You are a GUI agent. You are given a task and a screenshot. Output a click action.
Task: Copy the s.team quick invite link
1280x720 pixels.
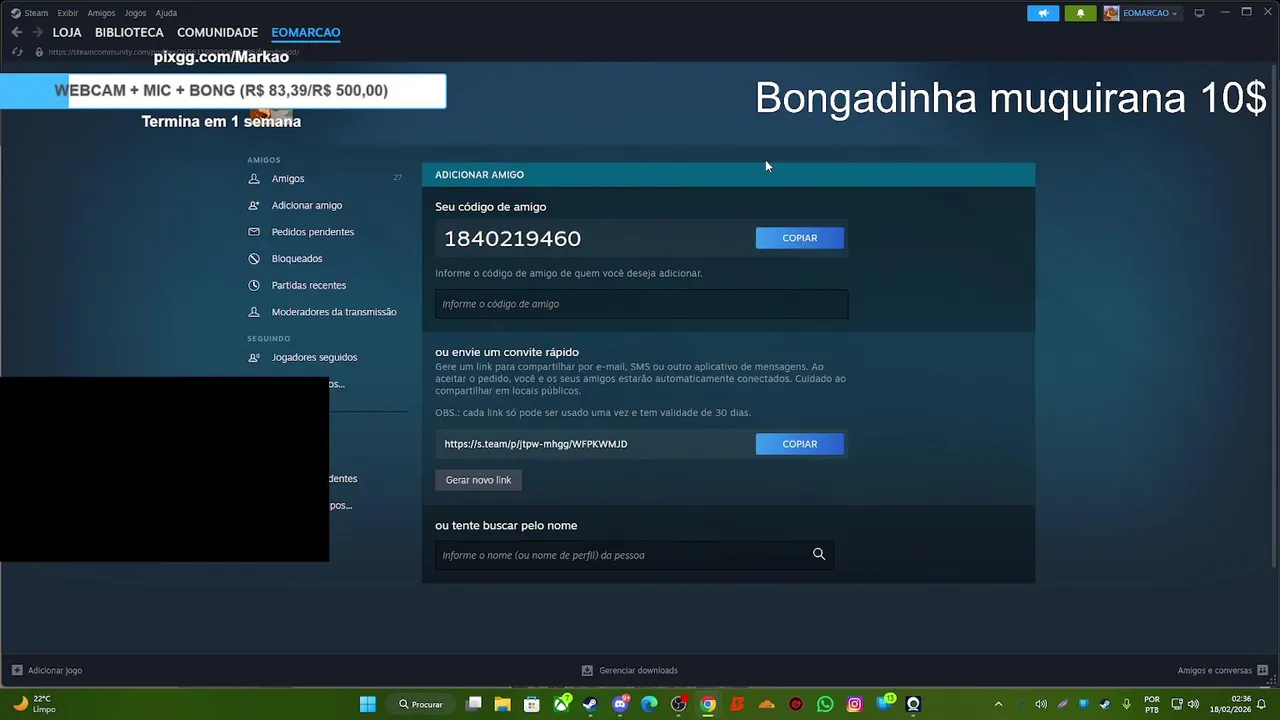pyautogui.click(x=800, y=444)
